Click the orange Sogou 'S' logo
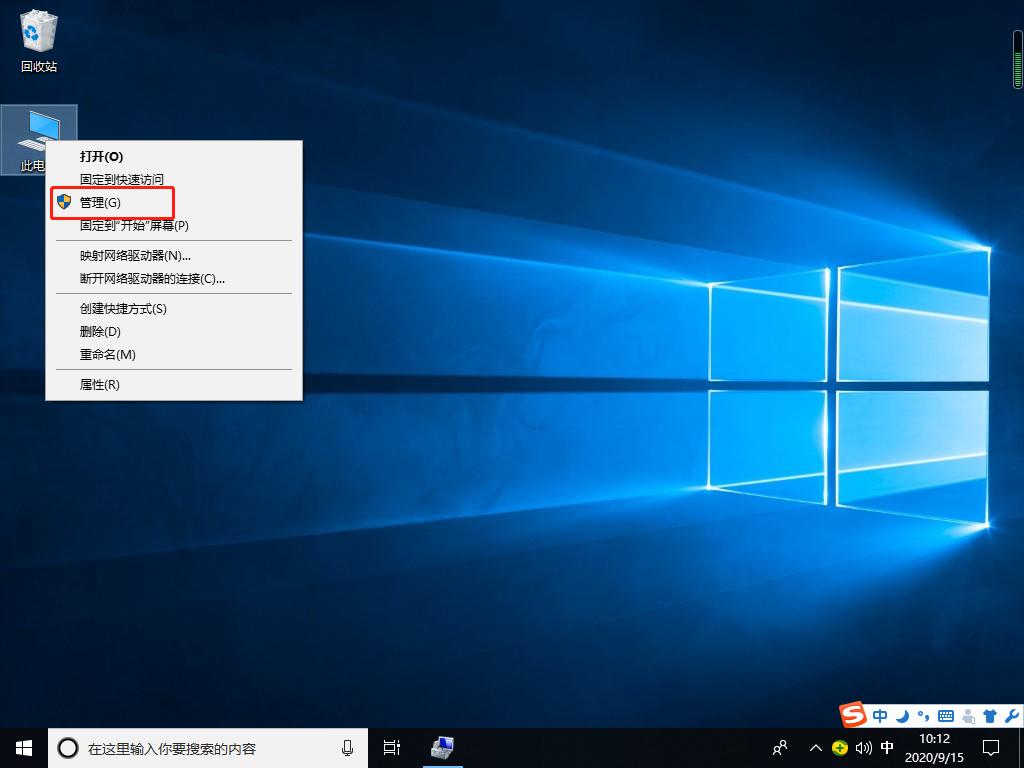Viewport: 1024px width, 768px height. 853,715
